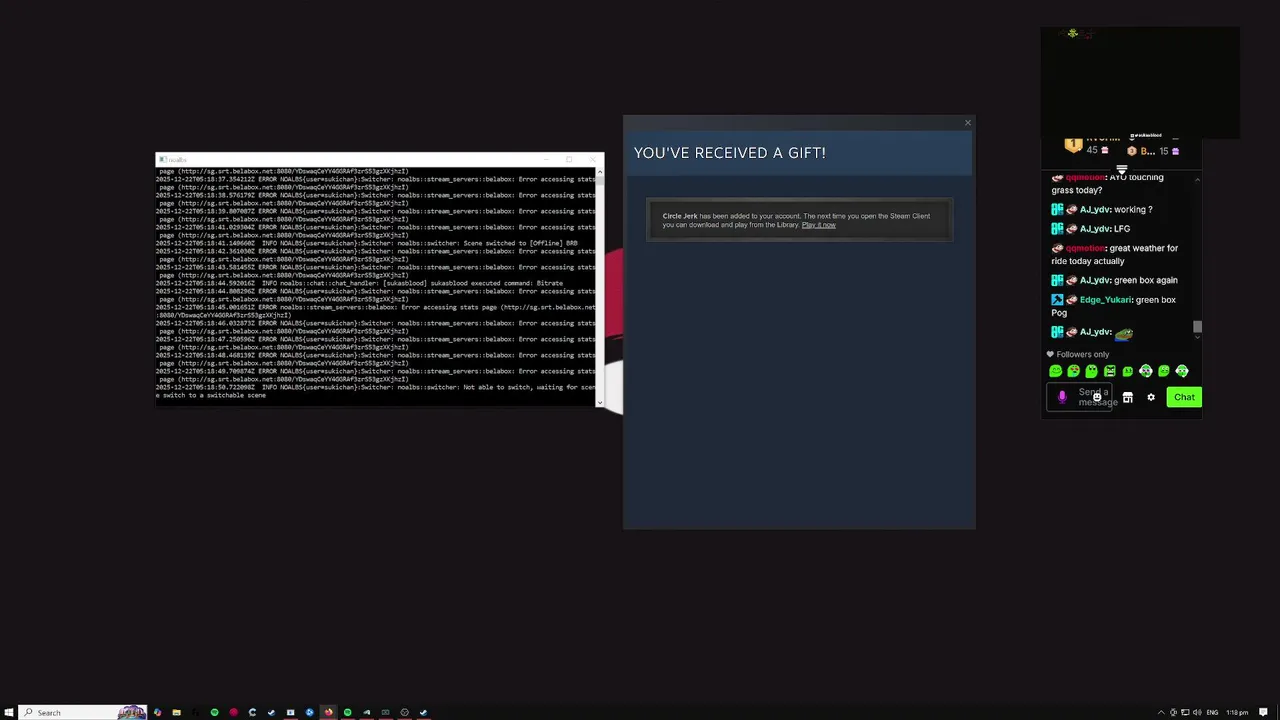Click the 1:18 pm taskbar clock
The width and height of the screenshot is (1280, 720).
(x=1237, y=712)
